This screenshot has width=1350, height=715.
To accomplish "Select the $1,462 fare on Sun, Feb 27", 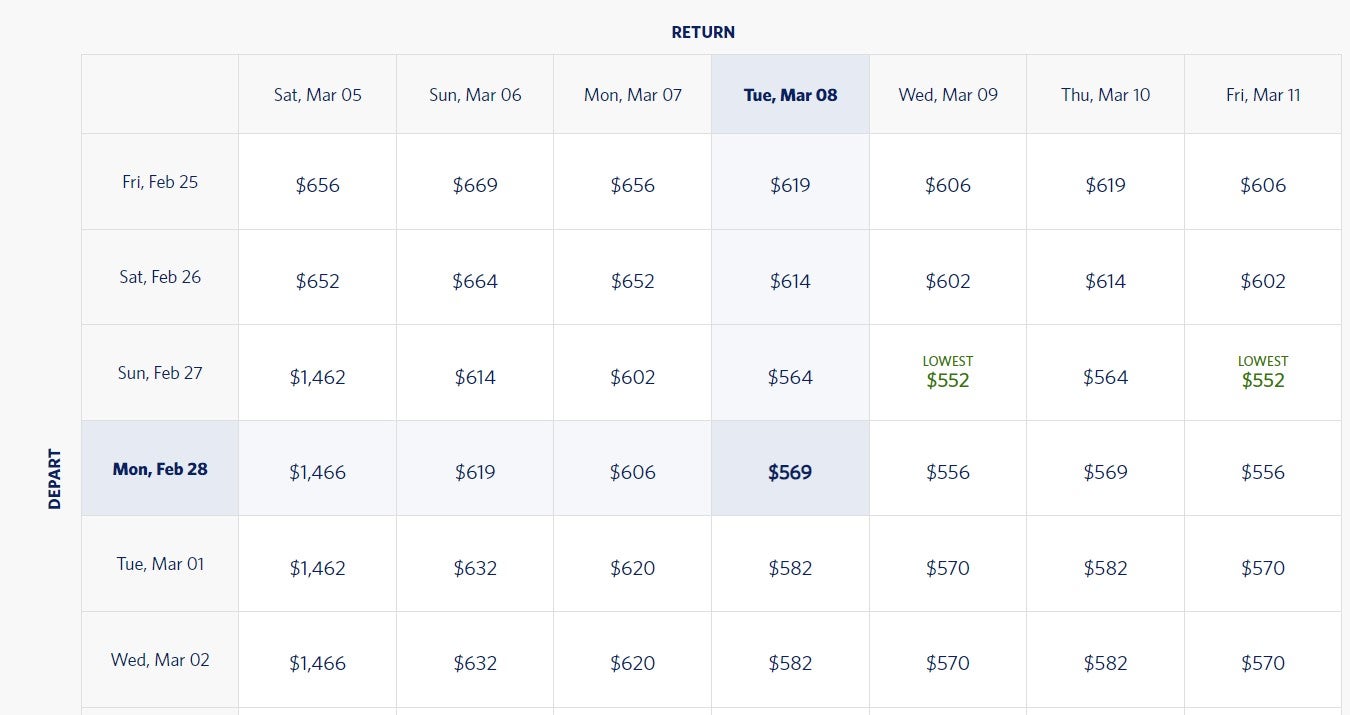I will coord(317,372).
